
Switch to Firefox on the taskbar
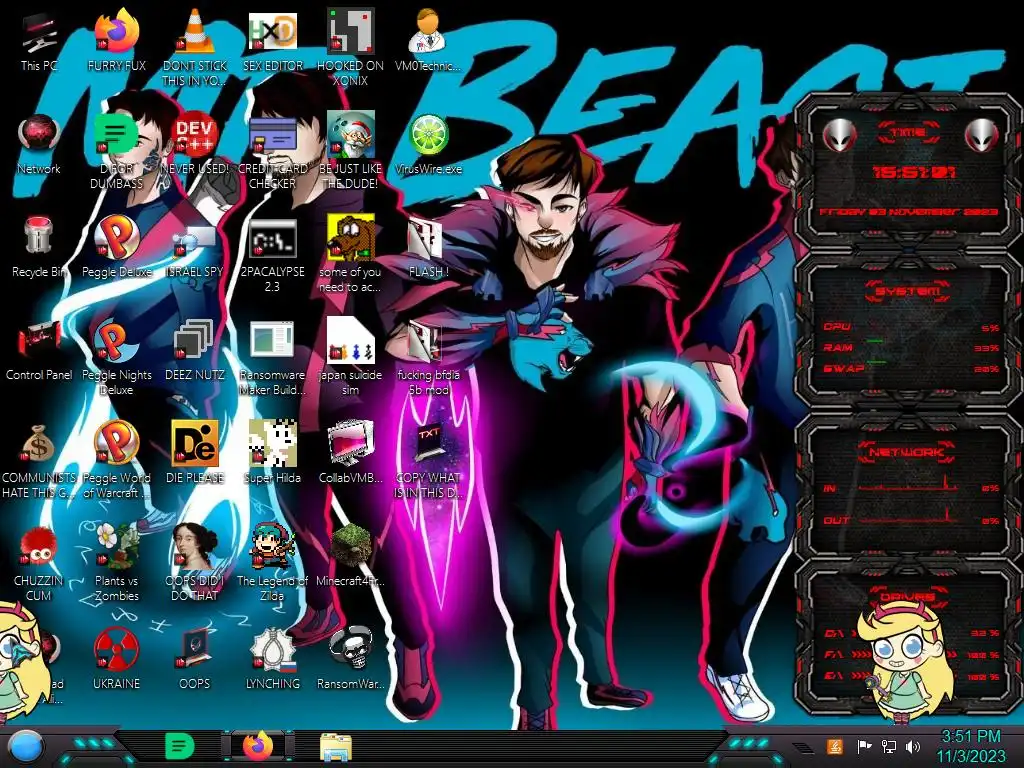(x=259, y=746)
